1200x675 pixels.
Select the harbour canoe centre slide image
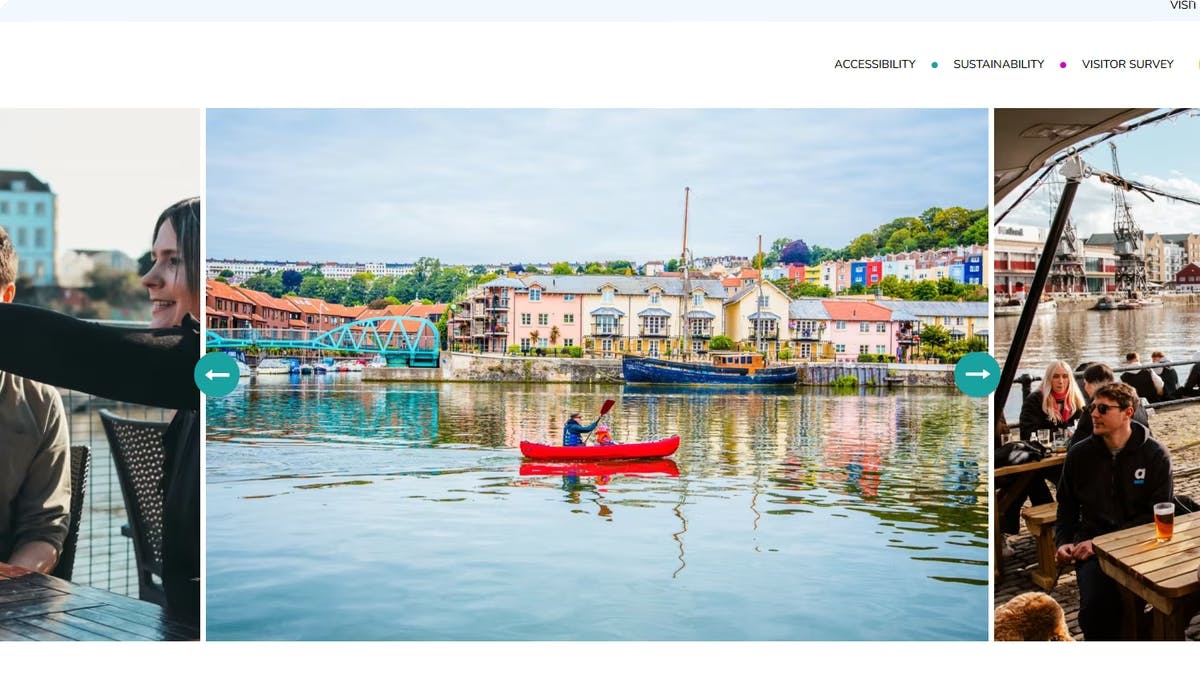point(597,374)
